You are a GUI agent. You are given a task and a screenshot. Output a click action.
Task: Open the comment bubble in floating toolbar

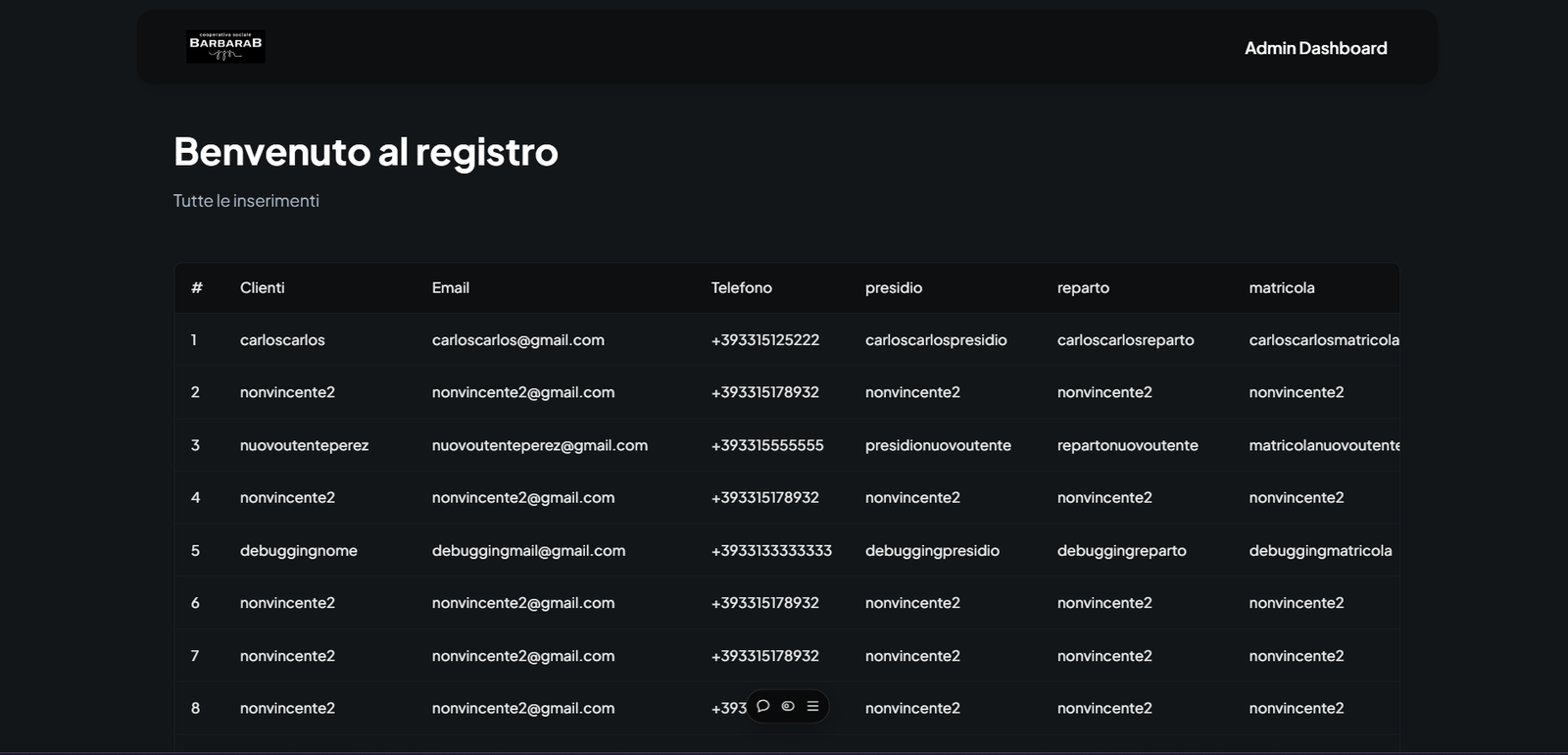[762, 706]
